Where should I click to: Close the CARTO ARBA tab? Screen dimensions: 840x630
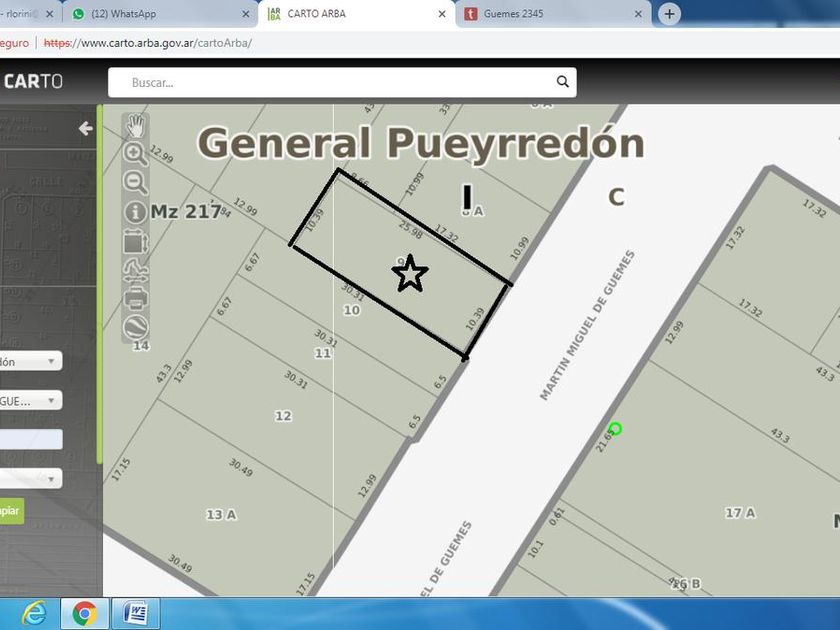[442, 14]
